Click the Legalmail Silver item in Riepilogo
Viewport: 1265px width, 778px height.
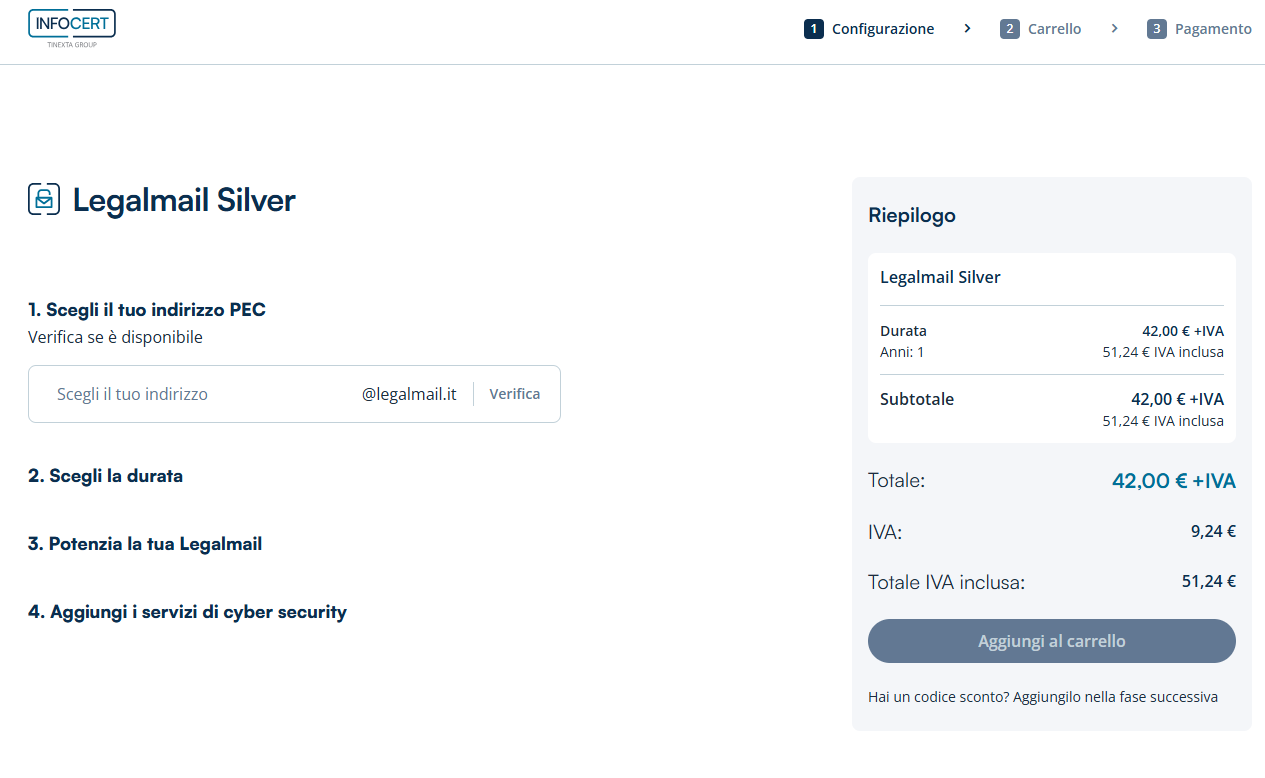940,277
